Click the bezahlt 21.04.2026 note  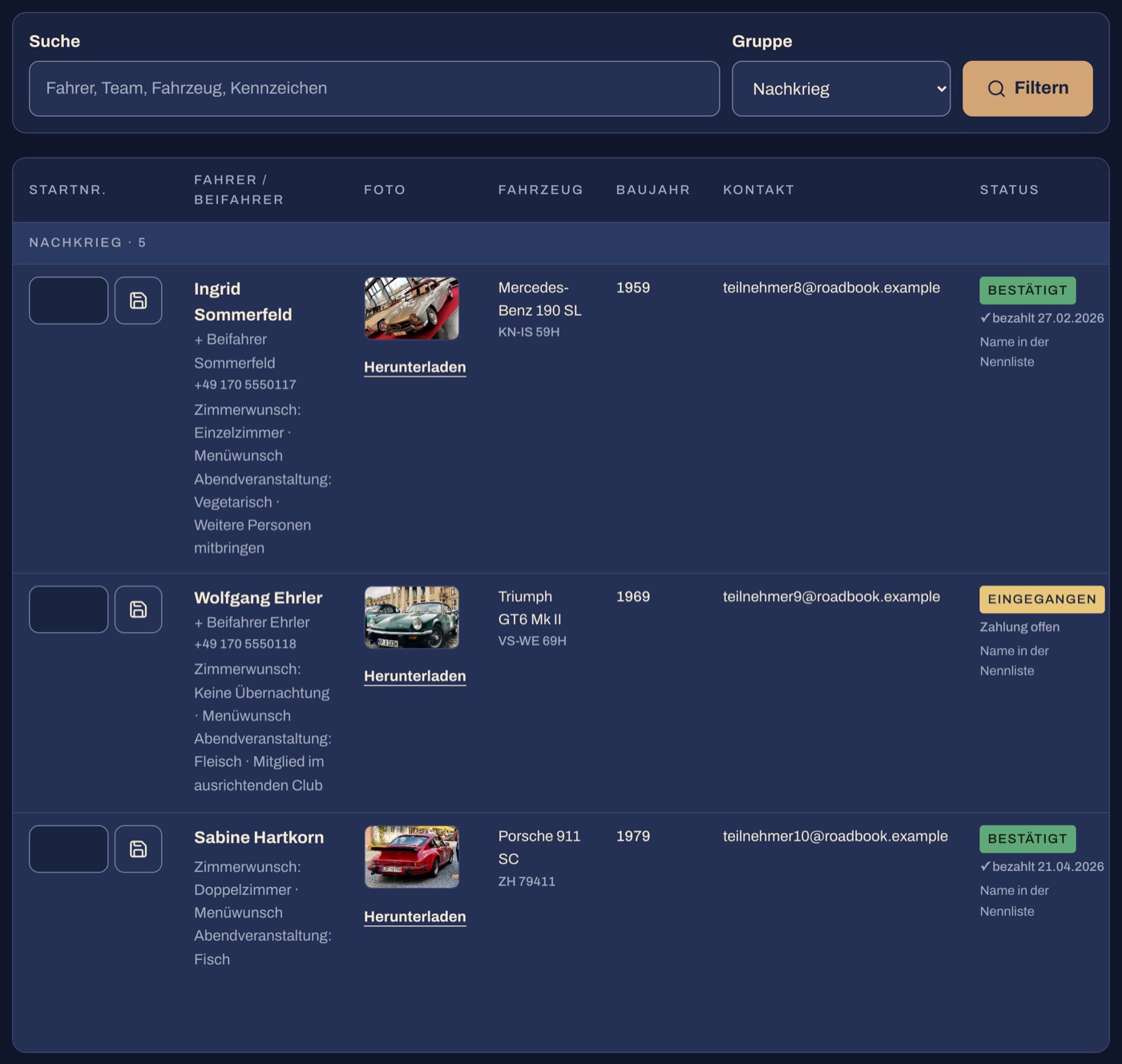point(1042,867)
